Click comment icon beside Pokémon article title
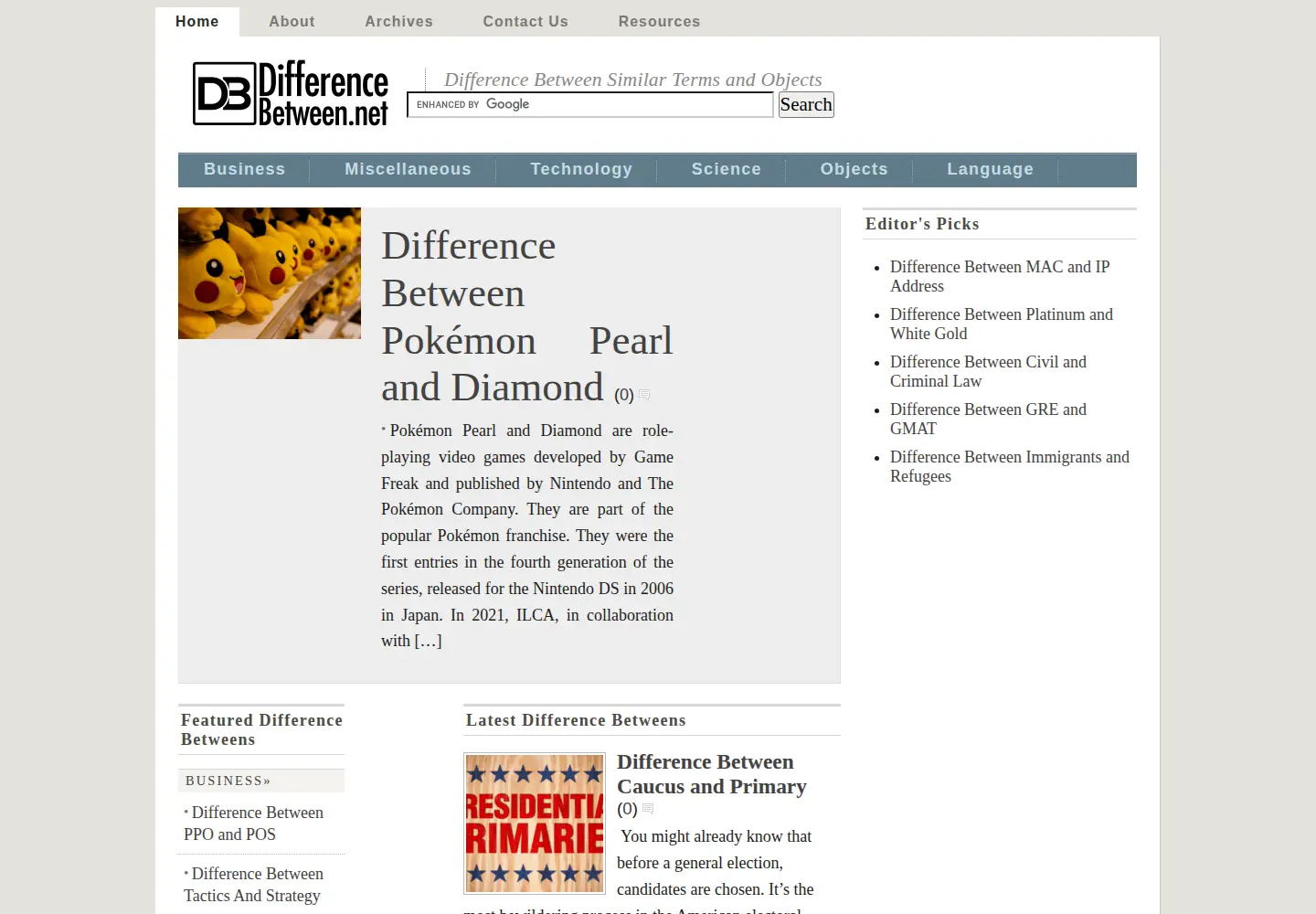 (644, 395)
